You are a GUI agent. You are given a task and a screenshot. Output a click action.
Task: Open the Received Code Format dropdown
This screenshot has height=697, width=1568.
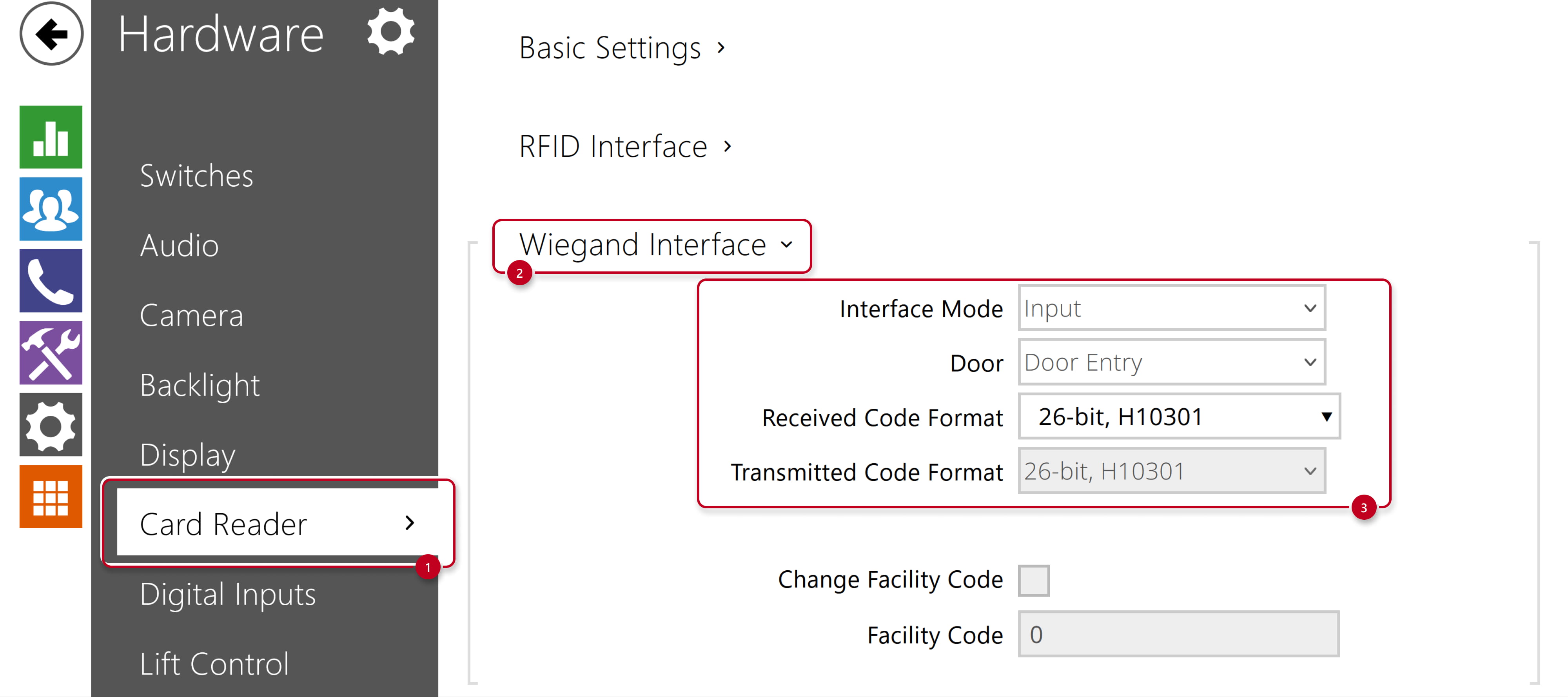tap(1179, 417)
